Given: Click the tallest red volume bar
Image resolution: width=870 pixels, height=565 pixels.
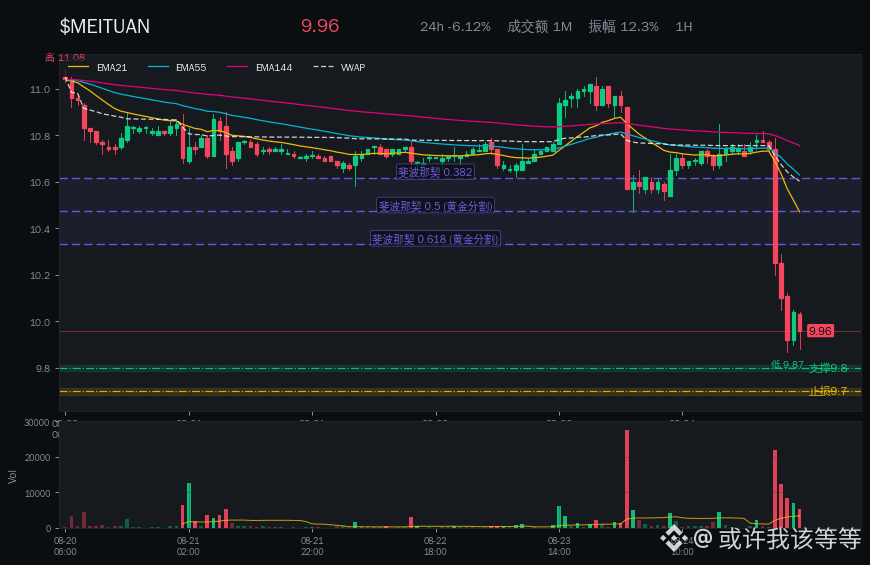Looking at the screenshot, I should tap(627, 479).
